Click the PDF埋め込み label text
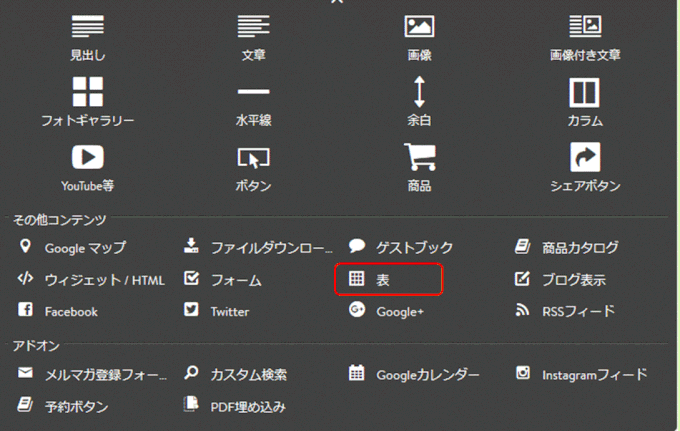The image size is (680, 431). [x=248, y=407]
